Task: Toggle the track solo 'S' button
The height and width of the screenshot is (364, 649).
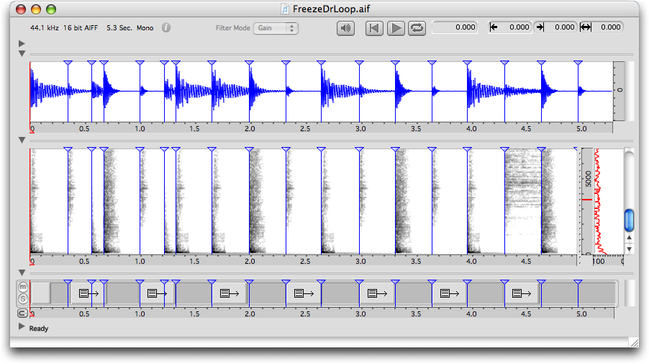Action: (23, 299)
